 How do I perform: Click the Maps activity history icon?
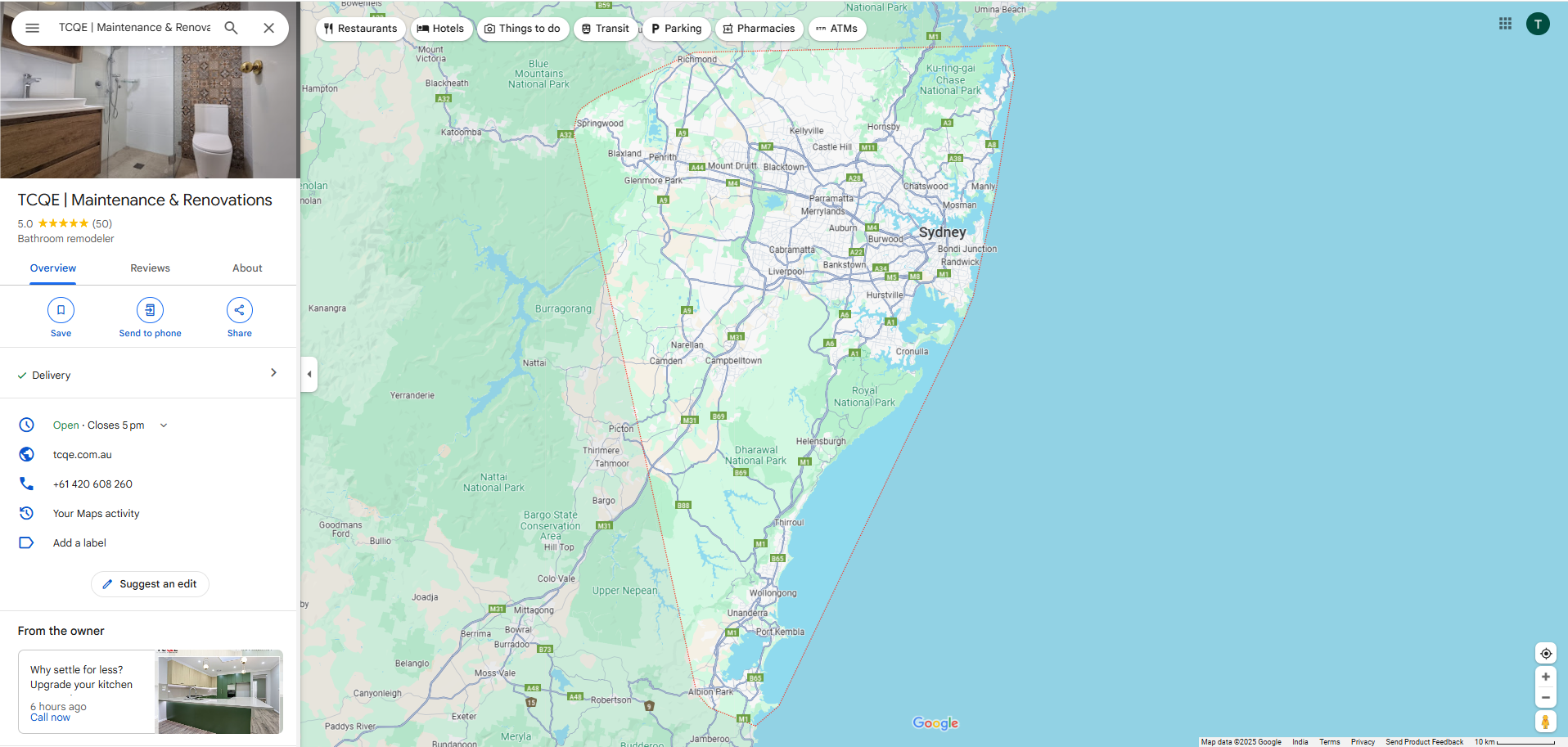[x=27, y=513]
